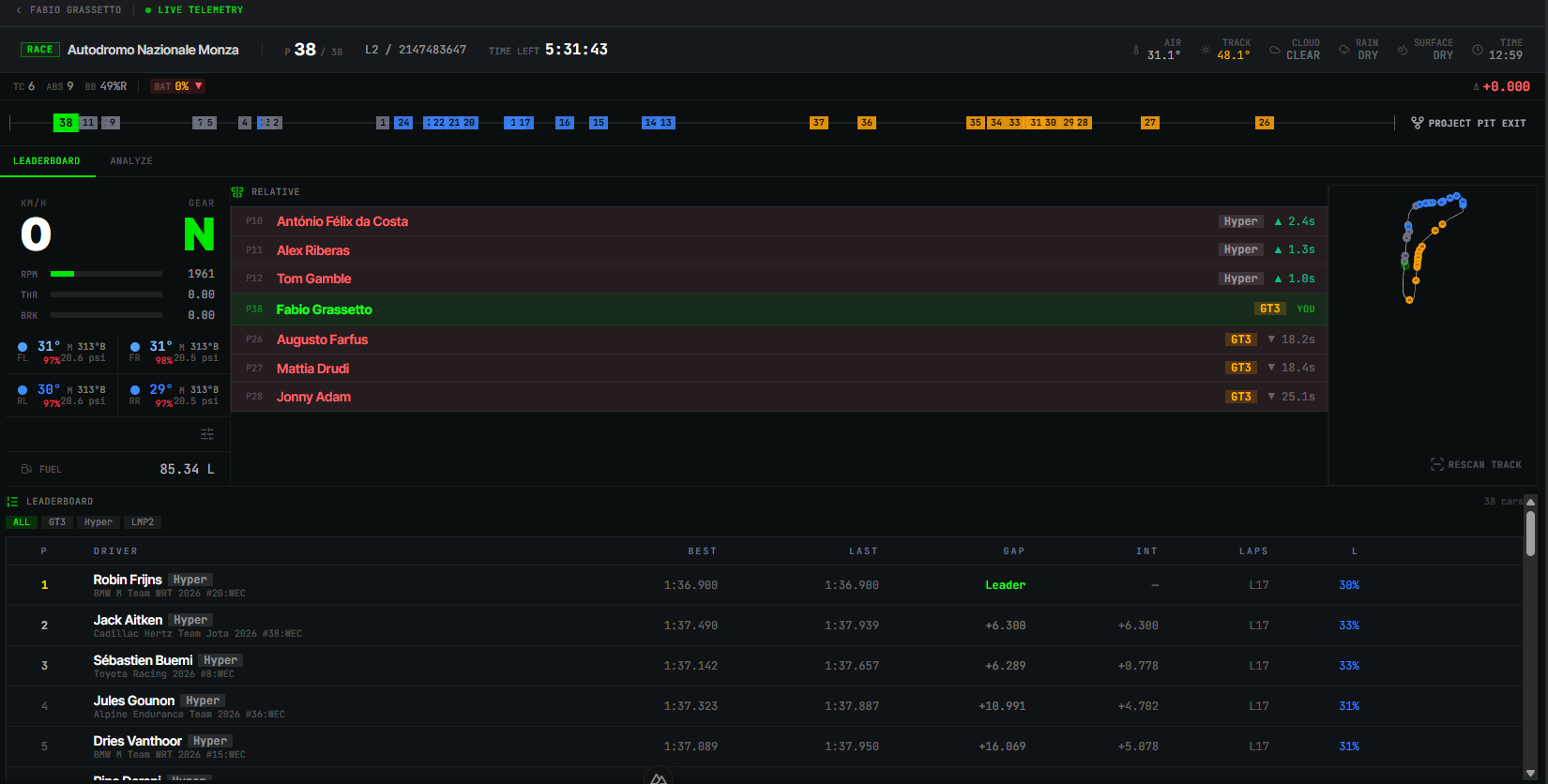
Task: Sort leaderboard by LAPS column
Action: tap(1253, 551)
